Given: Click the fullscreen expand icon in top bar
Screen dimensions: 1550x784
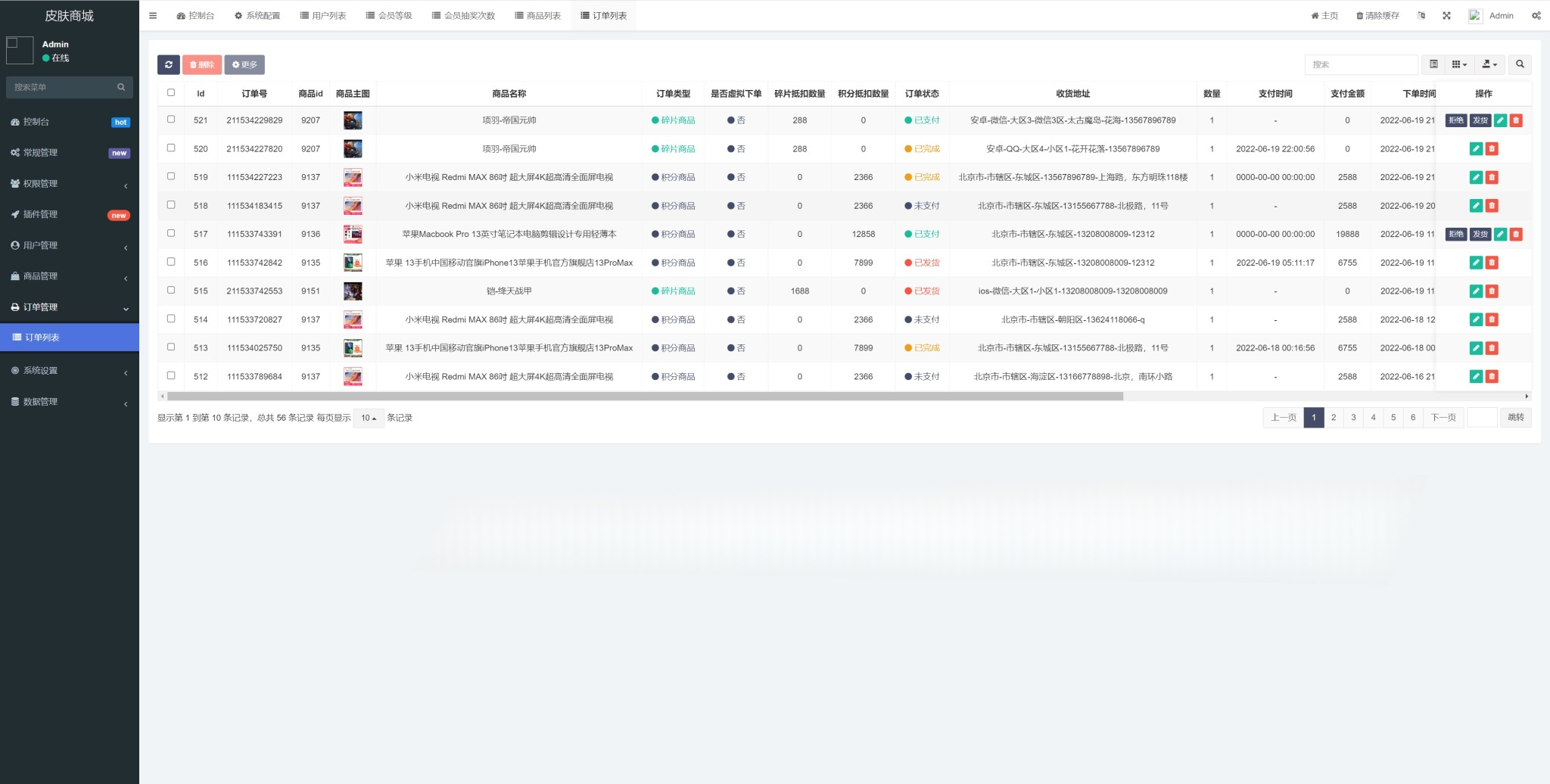Looking at the screenshot, I should 1448,15.
